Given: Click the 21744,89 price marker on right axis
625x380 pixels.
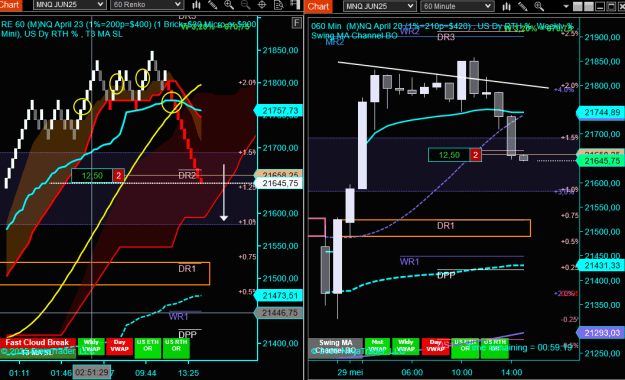Looking at the screenshot, I should (602, 113).
